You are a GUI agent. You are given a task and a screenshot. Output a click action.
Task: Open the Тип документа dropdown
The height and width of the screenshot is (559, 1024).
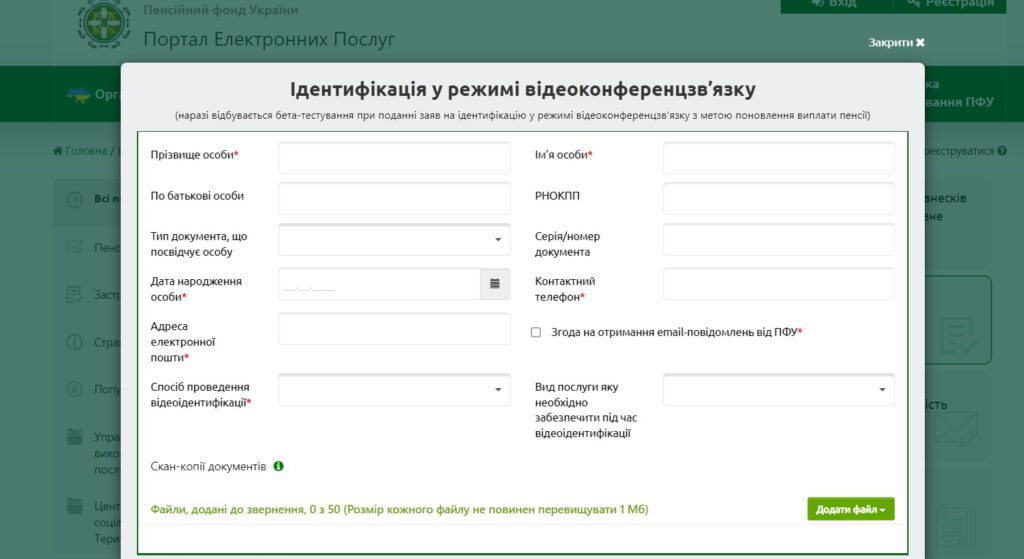click(x=394, y=240)
